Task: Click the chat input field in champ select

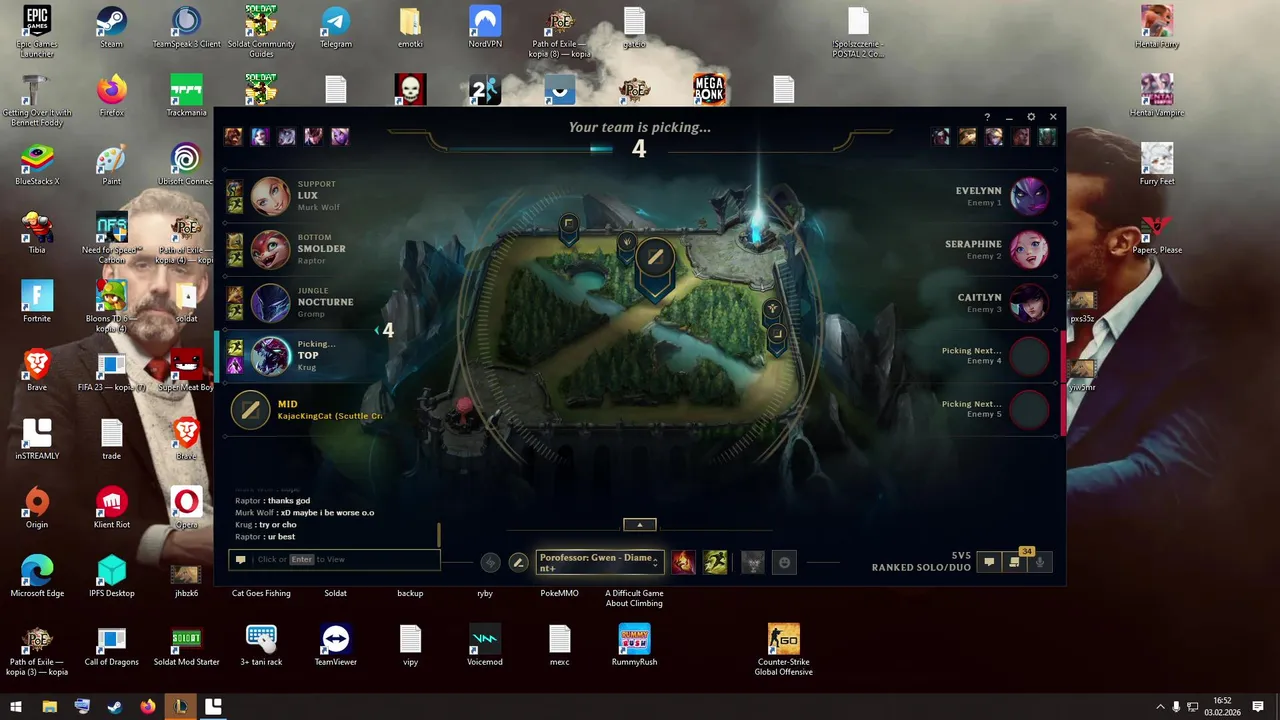Action: point(334,559)
